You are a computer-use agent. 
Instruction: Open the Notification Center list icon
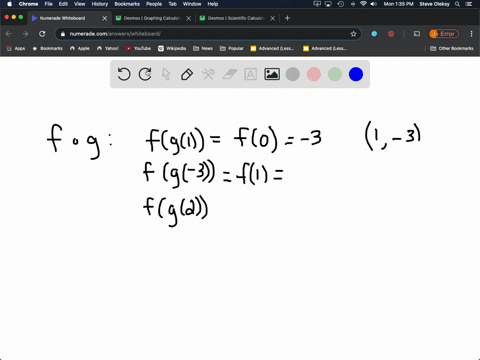pyautogui.click(x=469, y=4)
